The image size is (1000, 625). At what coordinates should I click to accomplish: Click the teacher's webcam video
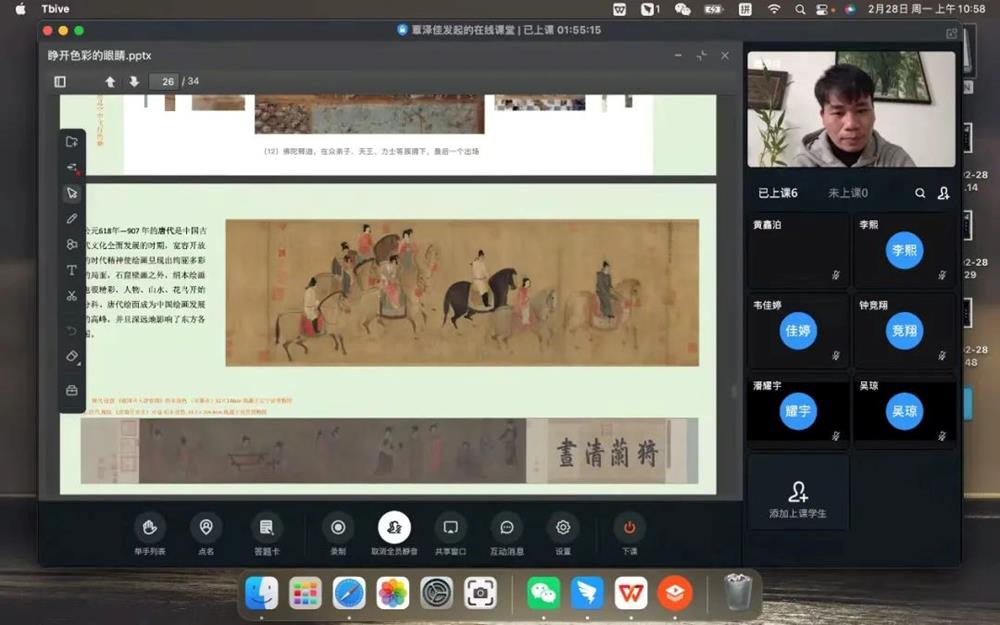point(851,109)
